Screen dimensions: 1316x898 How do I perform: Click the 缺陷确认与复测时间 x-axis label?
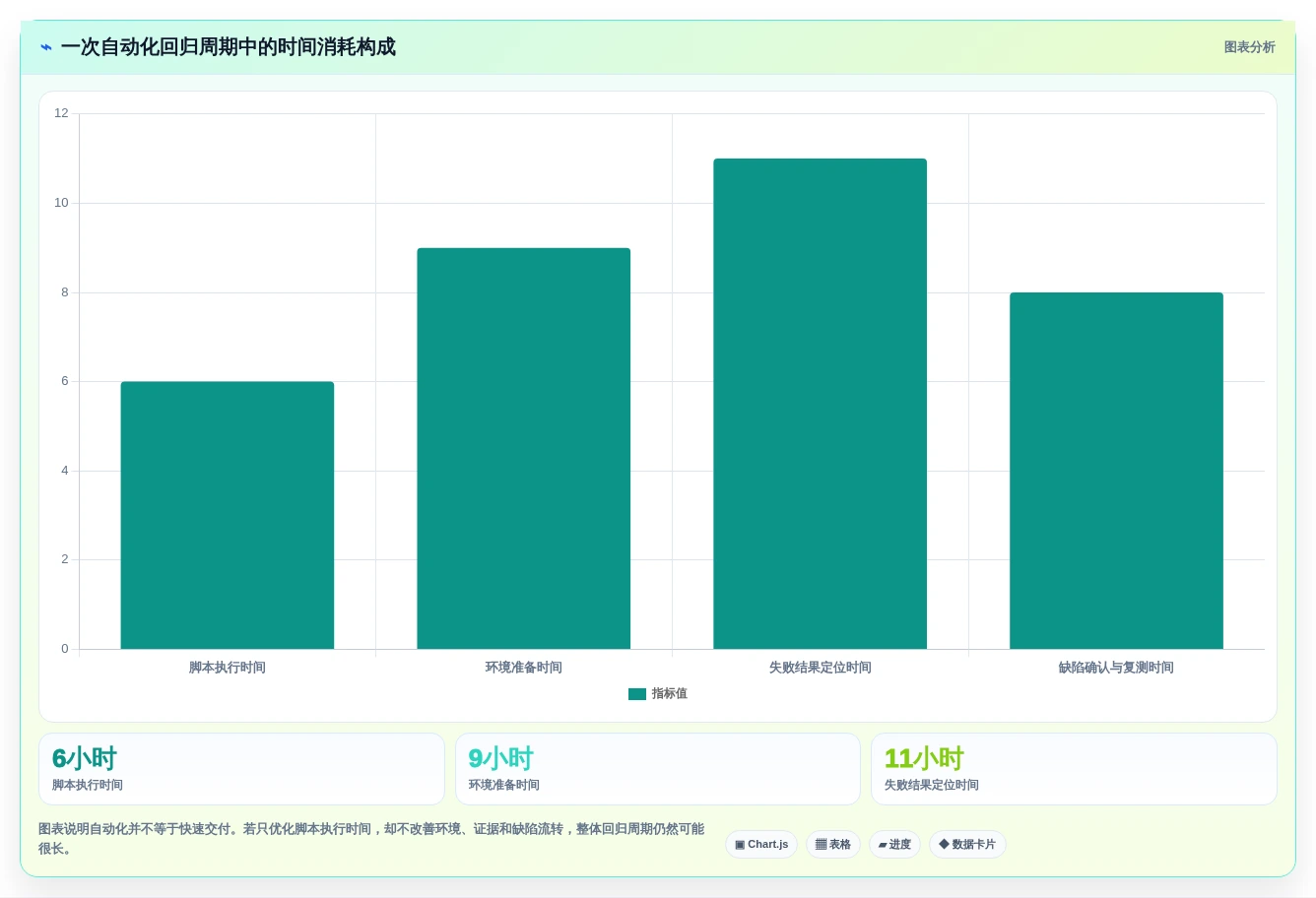click(1116, 668)
